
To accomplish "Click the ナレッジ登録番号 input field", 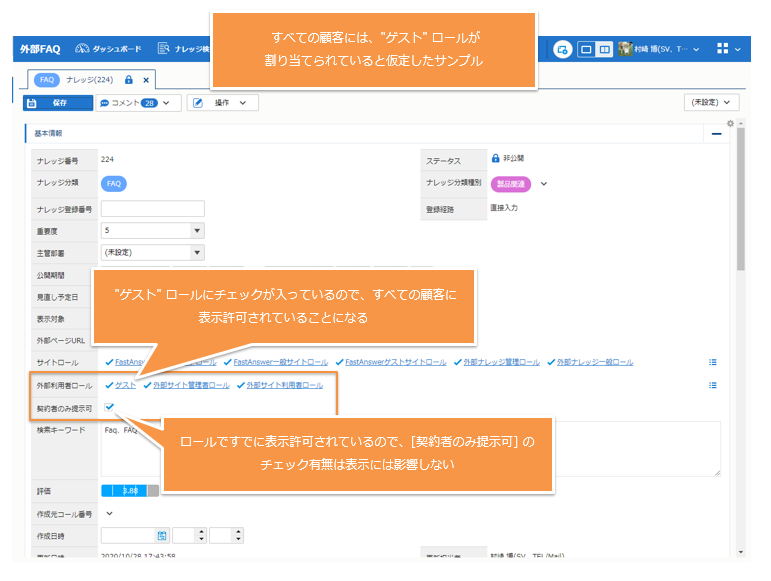I will [152, 209].
